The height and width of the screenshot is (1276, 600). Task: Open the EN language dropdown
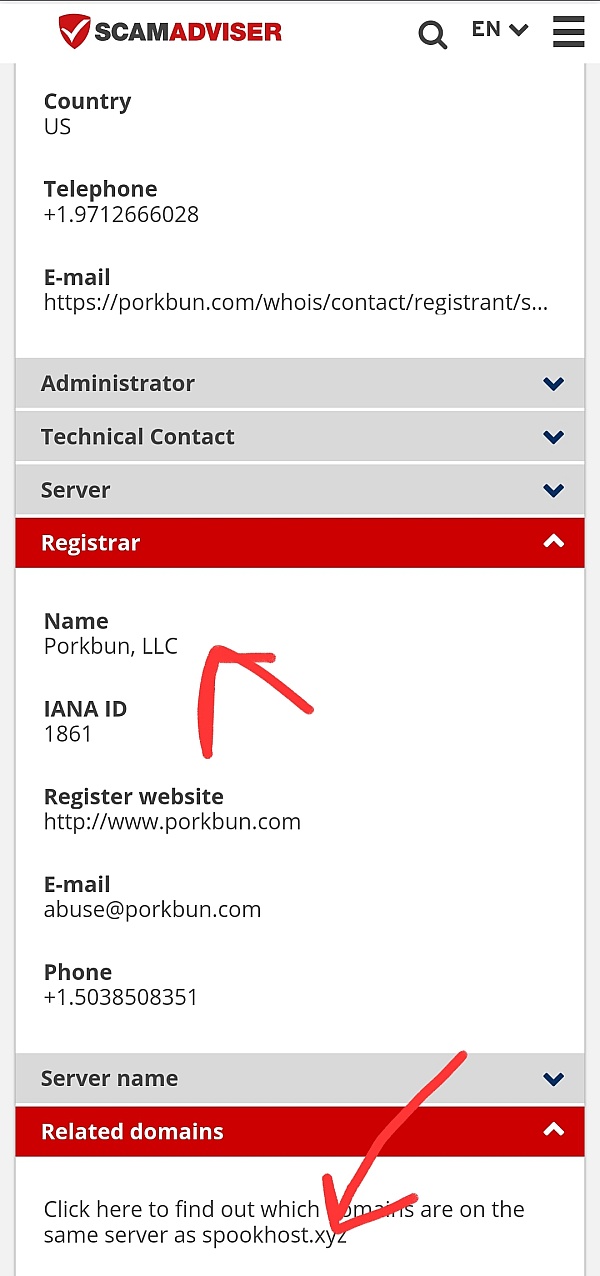499,30
